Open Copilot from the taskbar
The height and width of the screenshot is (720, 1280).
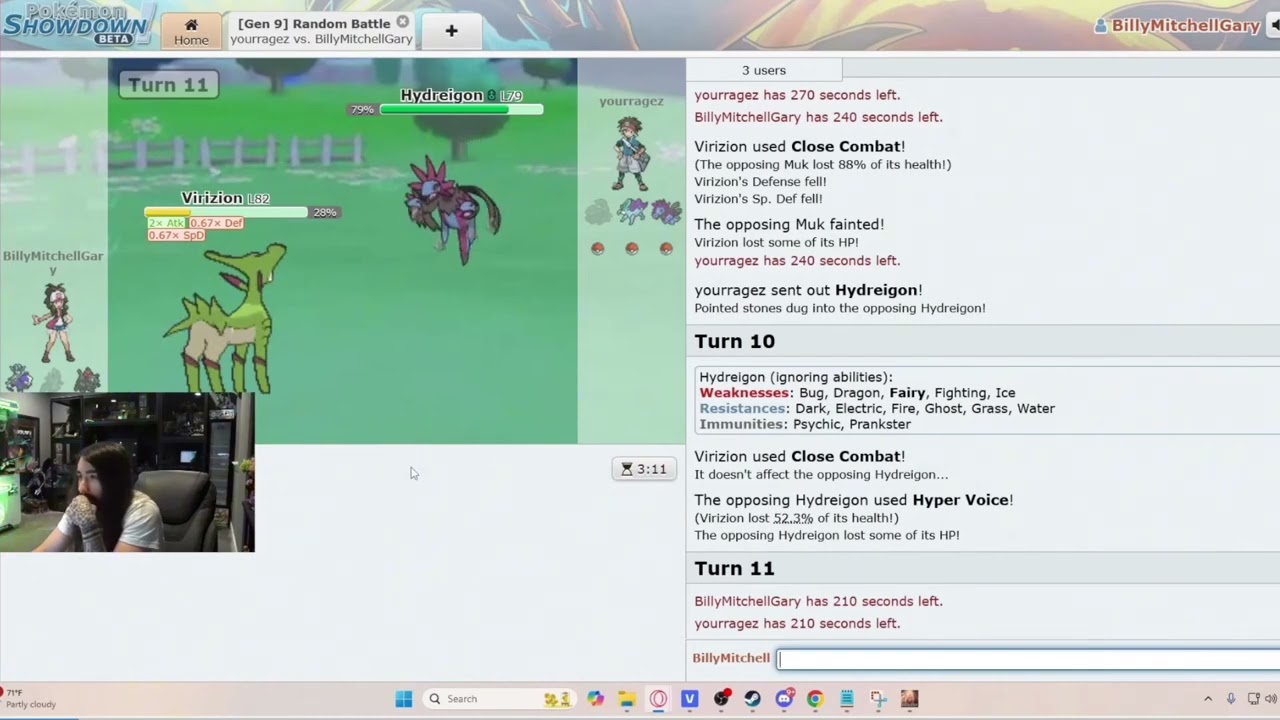(595, 699)
